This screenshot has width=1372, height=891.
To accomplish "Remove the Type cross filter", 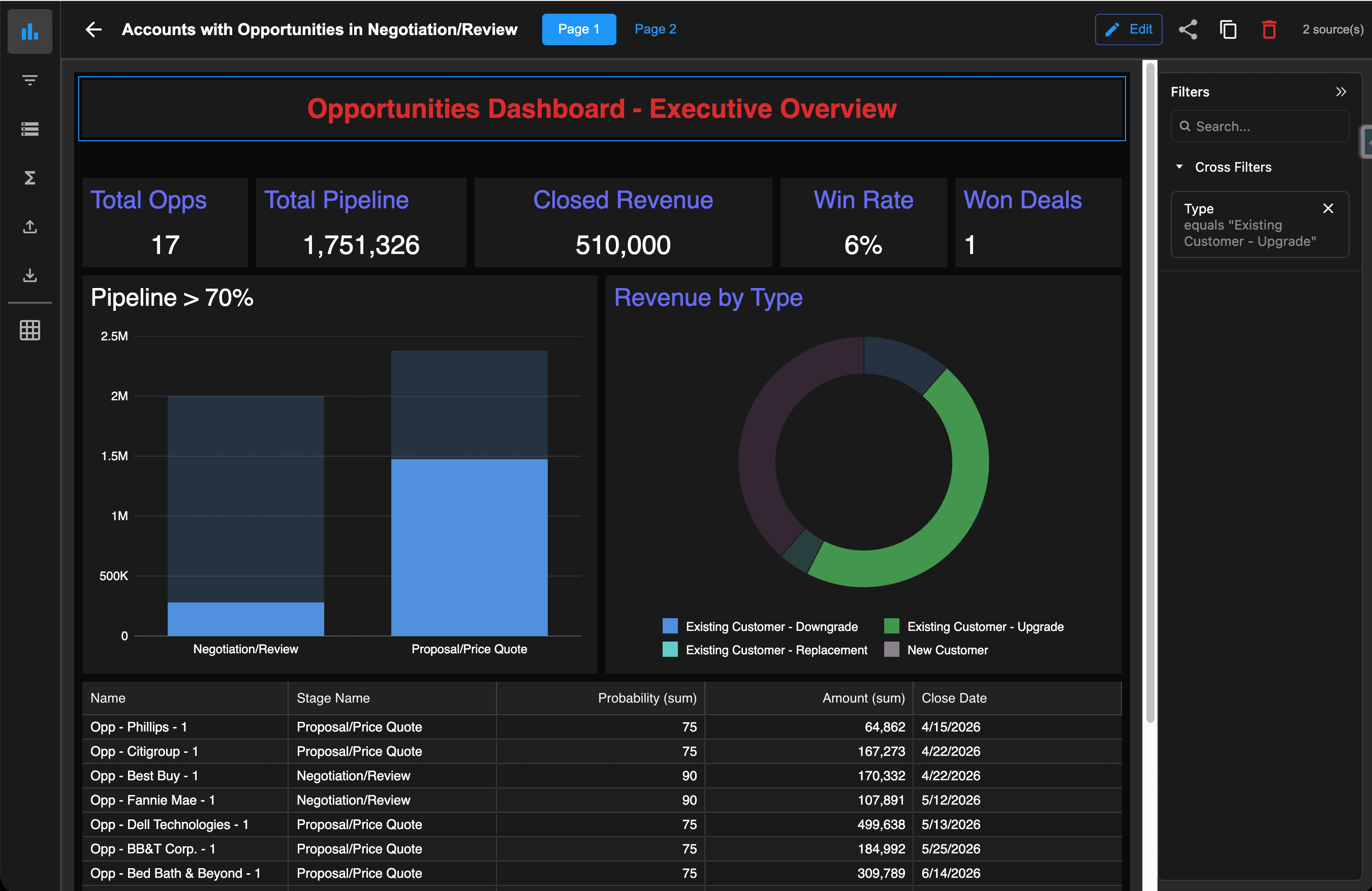I will (1328, 209).
